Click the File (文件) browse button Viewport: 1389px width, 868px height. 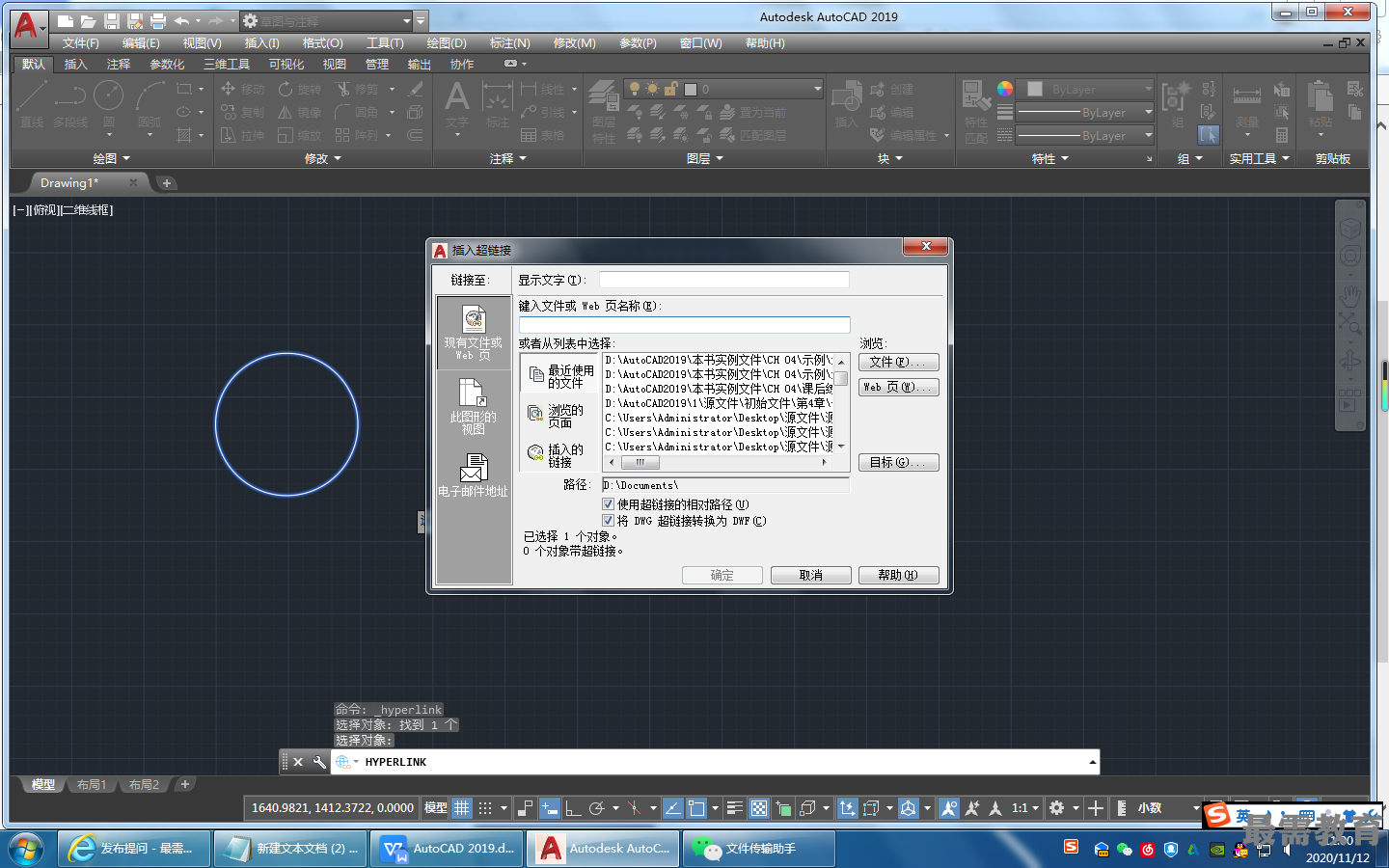(898, 363)
